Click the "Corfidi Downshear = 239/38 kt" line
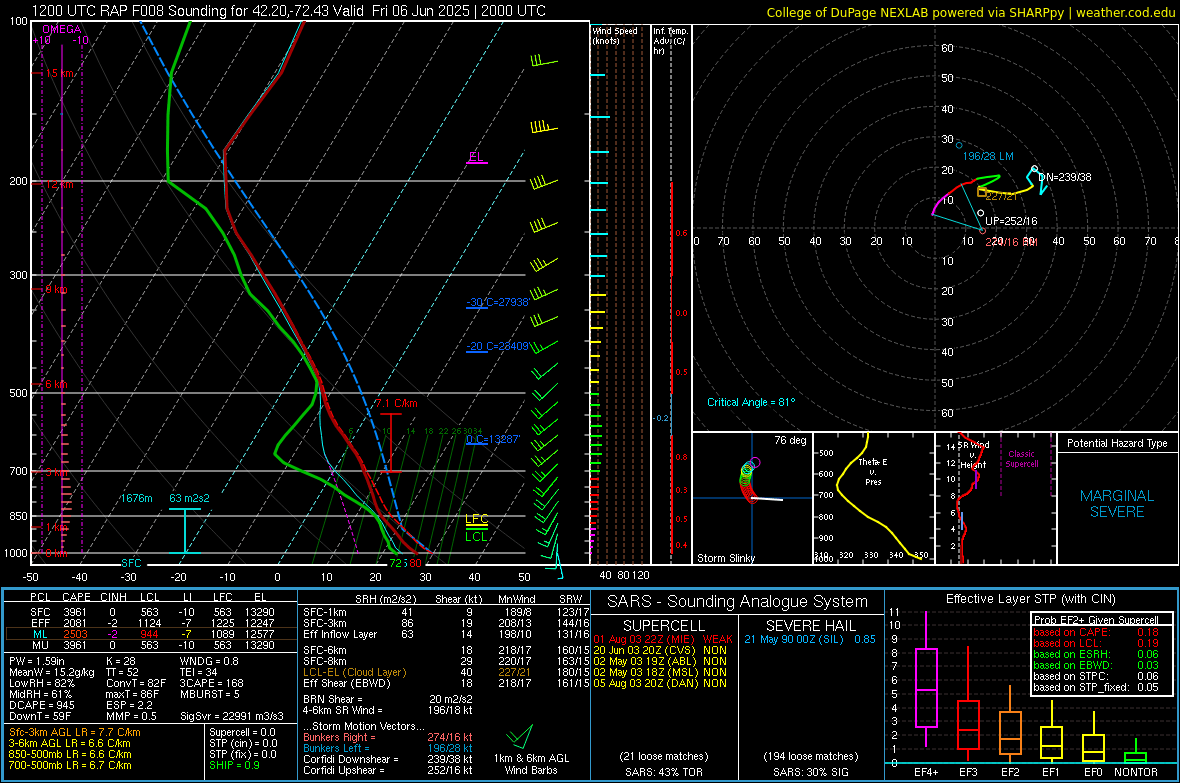Viewport: 1180px width, 783px height. (x=388, y=759)
